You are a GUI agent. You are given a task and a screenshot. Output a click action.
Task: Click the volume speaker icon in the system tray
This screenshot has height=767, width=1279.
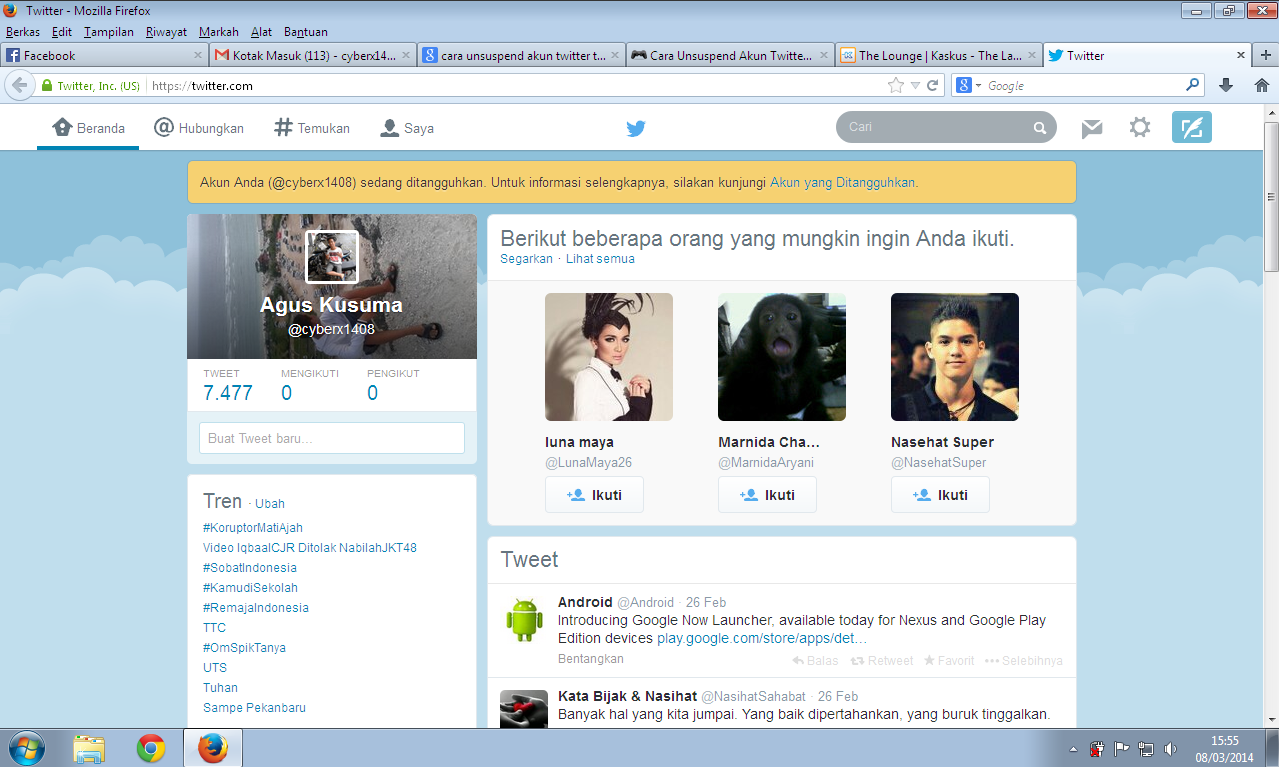pos(1169,748)
